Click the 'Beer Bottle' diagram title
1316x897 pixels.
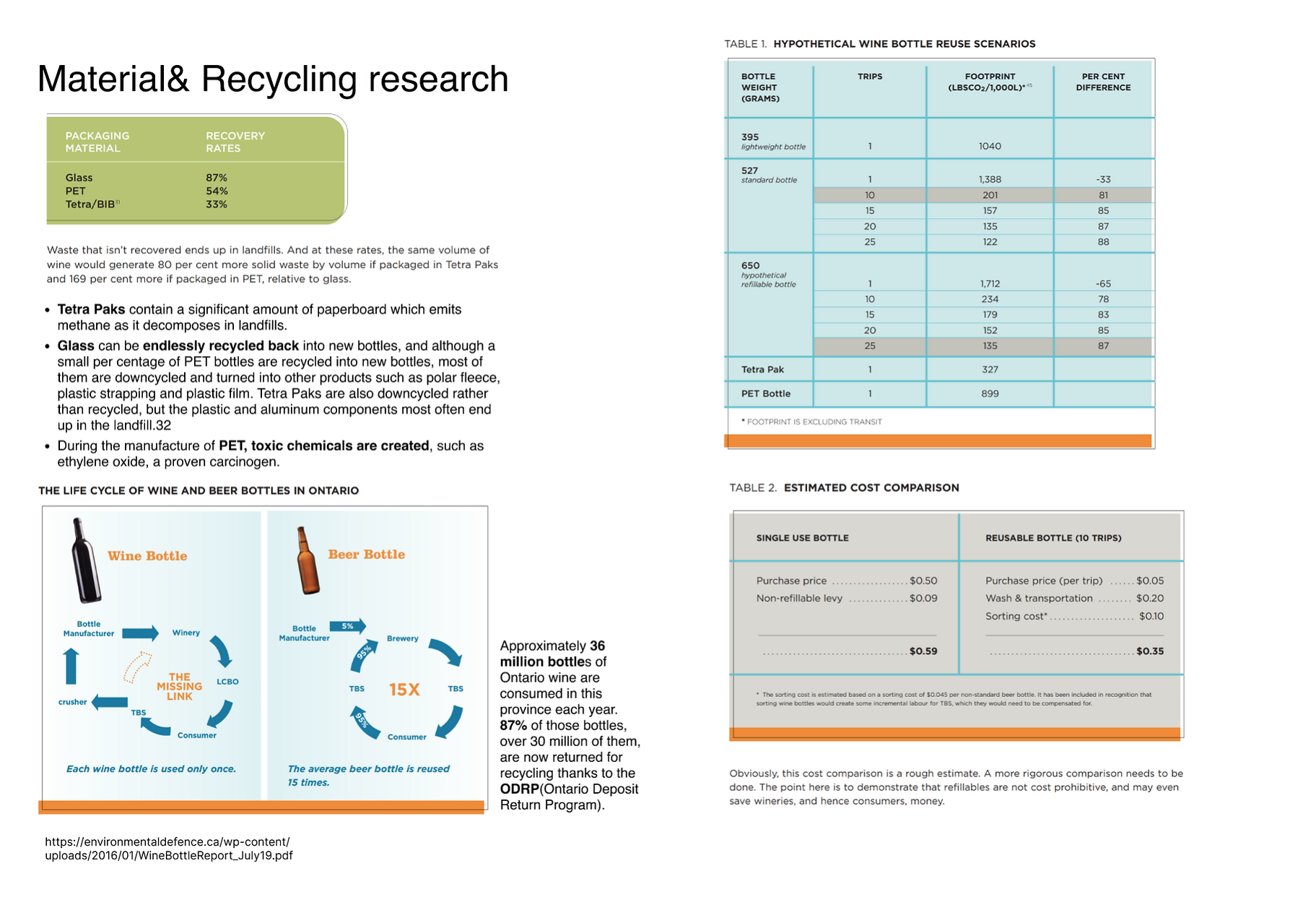point(367,555)
